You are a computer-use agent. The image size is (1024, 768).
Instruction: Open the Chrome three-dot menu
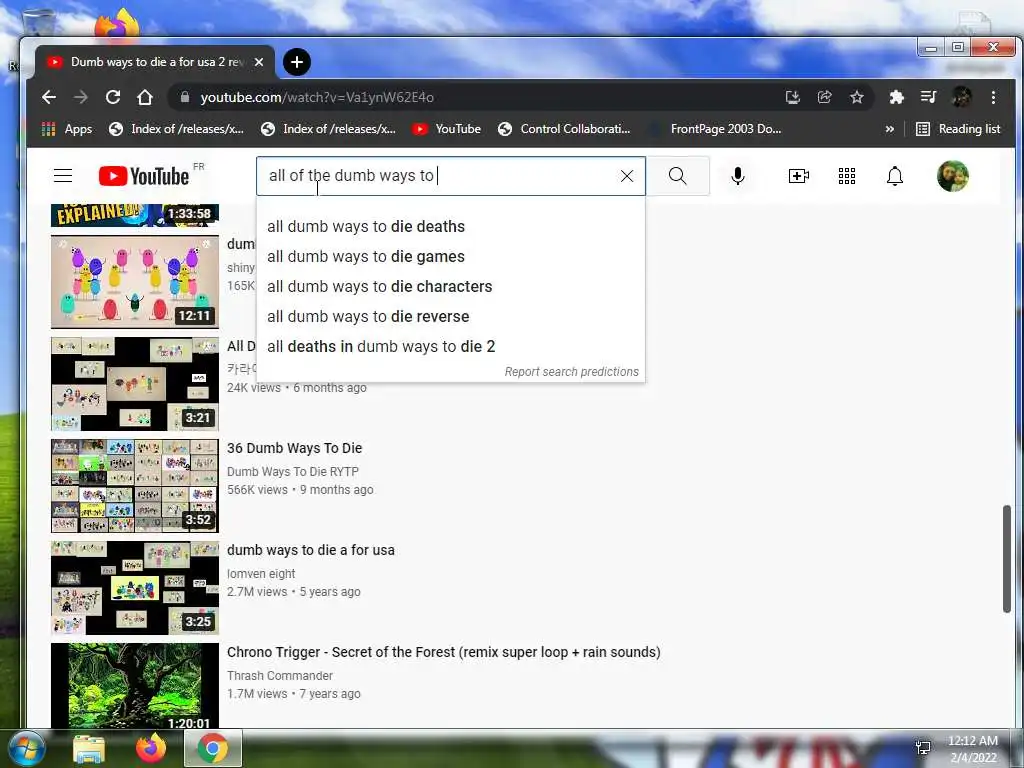point(993,97)
